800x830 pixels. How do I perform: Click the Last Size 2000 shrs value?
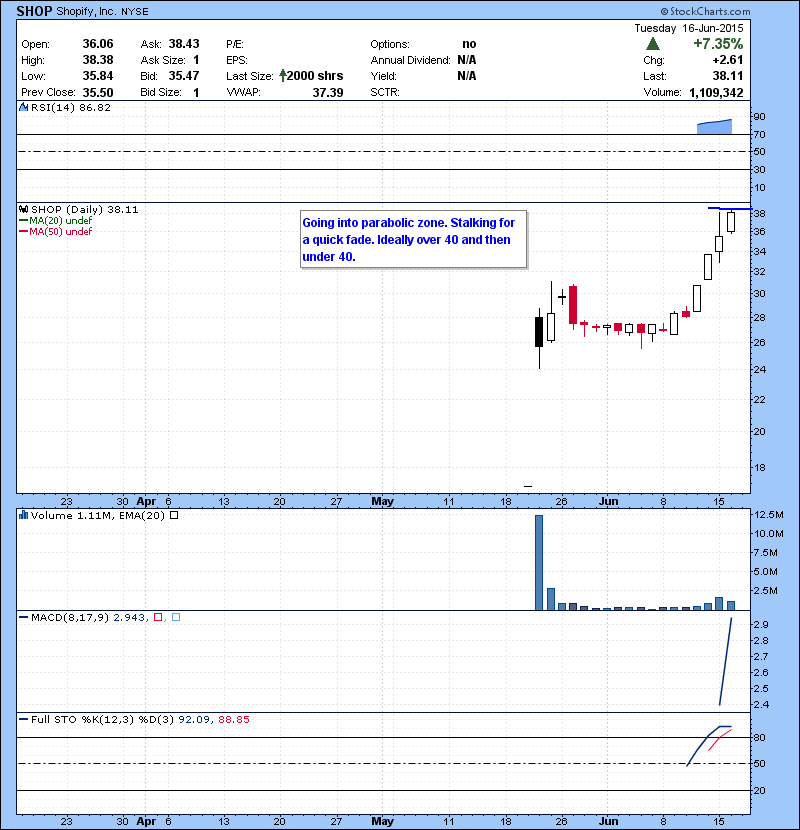click(x=315, y=76)
